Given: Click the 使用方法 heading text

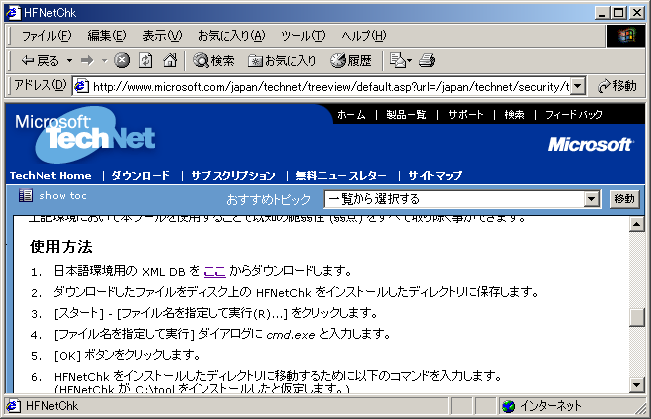Looking at the screenshot, I should click(x=61, y=247).
